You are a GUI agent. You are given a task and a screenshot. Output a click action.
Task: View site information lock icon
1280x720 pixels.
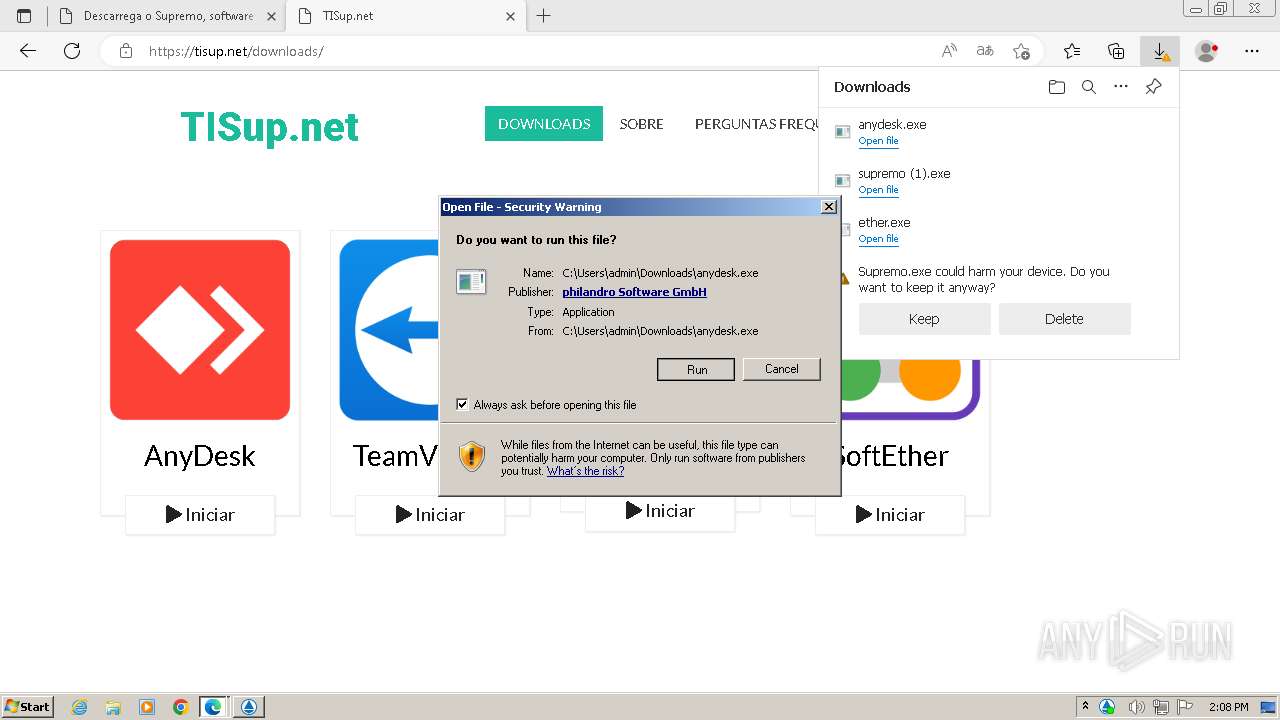(126, 51)
